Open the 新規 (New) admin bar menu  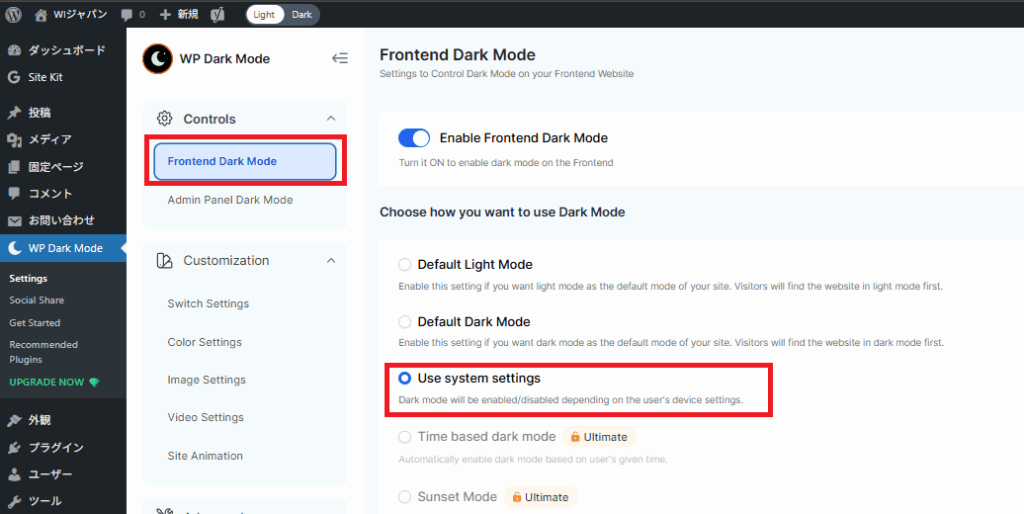(x=178, y=15)
